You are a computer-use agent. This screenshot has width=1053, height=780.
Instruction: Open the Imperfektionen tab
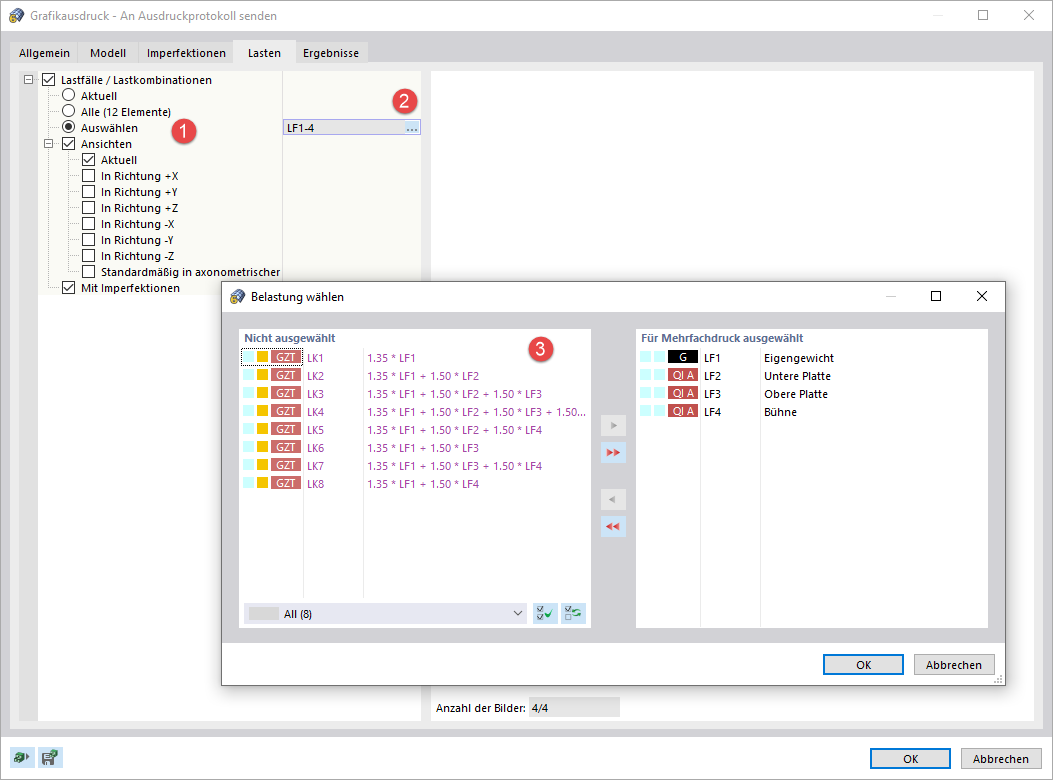pos(186,52)
